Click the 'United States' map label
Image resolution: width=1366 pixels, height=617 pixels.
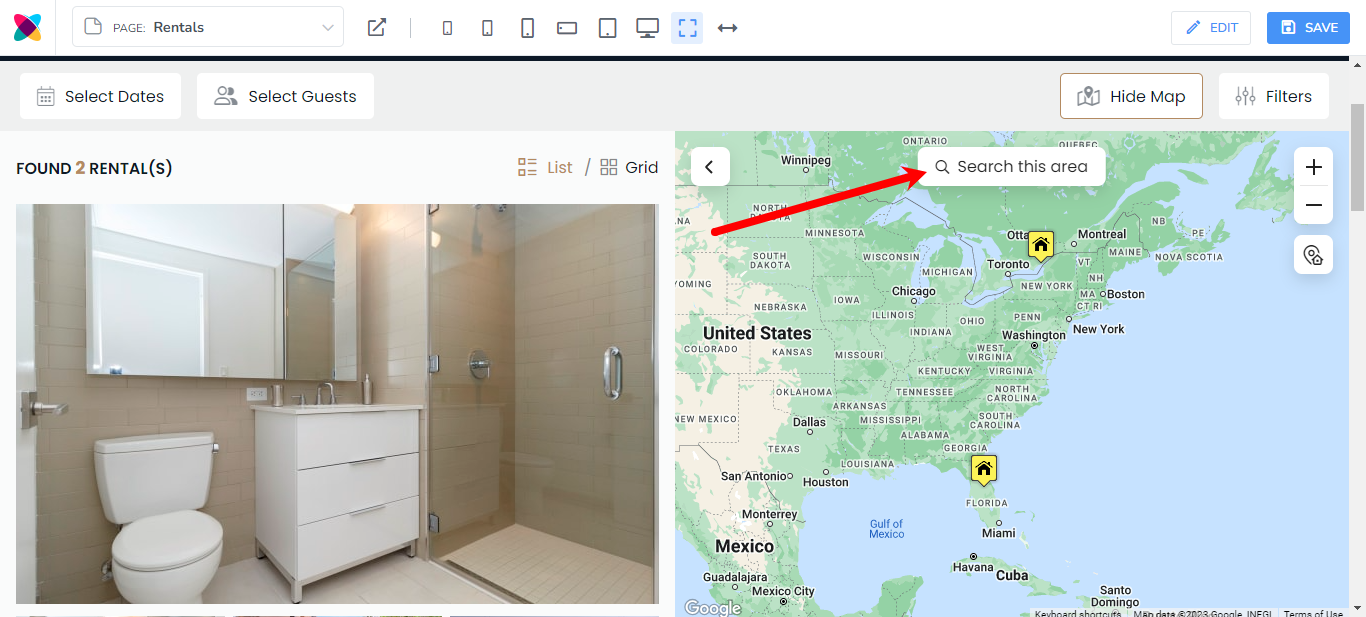[757, 333]
